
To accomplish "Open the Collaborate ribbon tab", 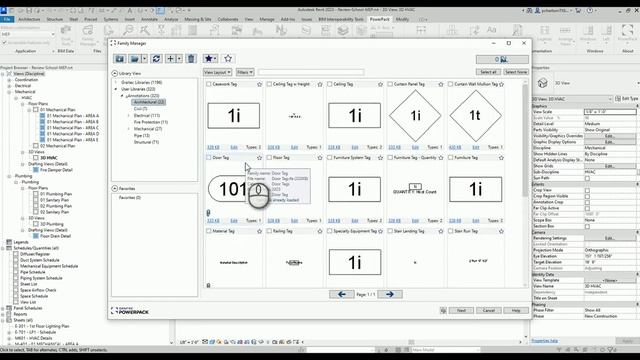I will 228,19.
